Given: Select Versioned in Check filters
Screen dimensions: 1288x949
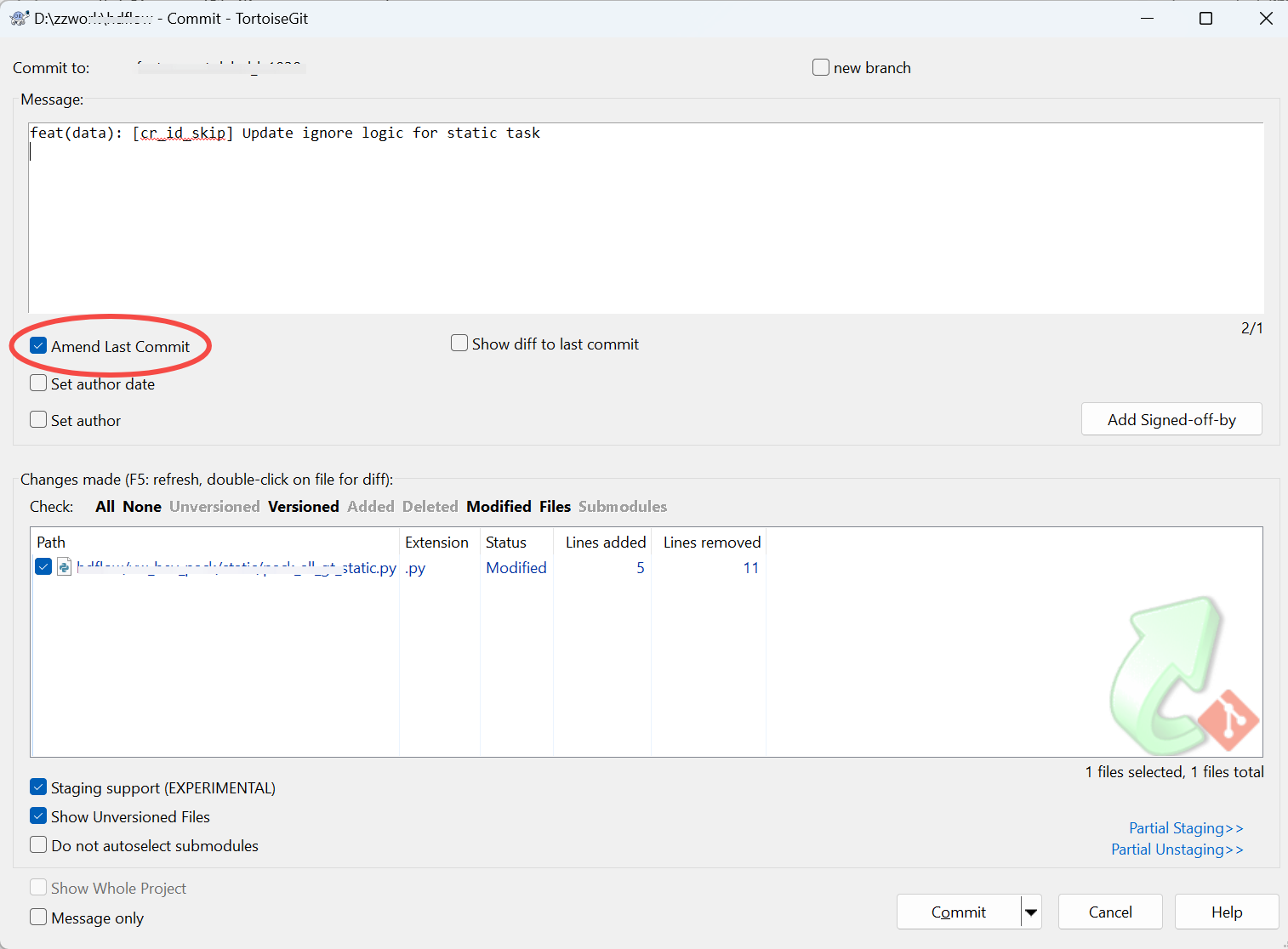Looking at the screenshot, I should coord(304,506).
